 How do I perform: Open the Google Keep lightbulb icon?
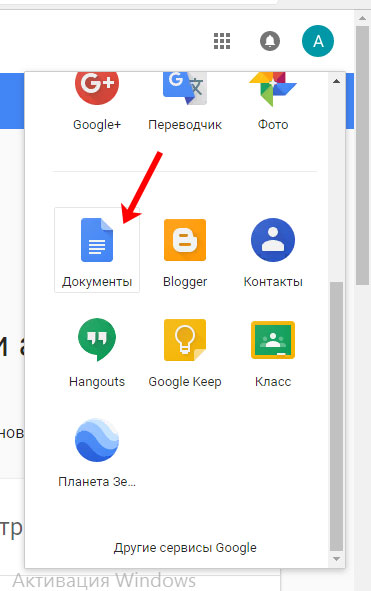[x=185, y=340]
